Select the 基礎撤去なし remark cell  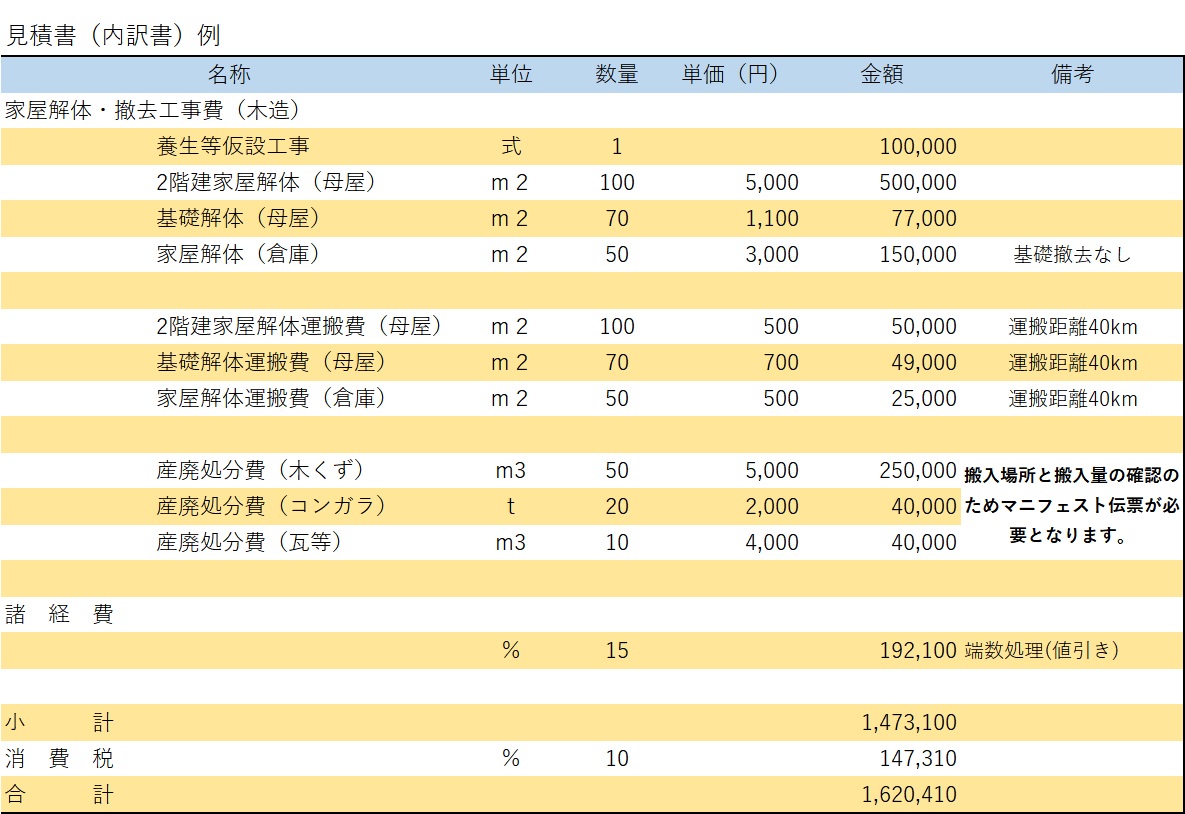(x=1072, y=255)
